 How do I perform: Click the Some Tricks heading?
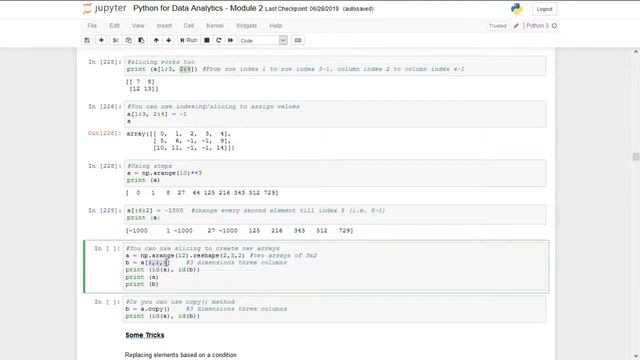click(145, 335)
